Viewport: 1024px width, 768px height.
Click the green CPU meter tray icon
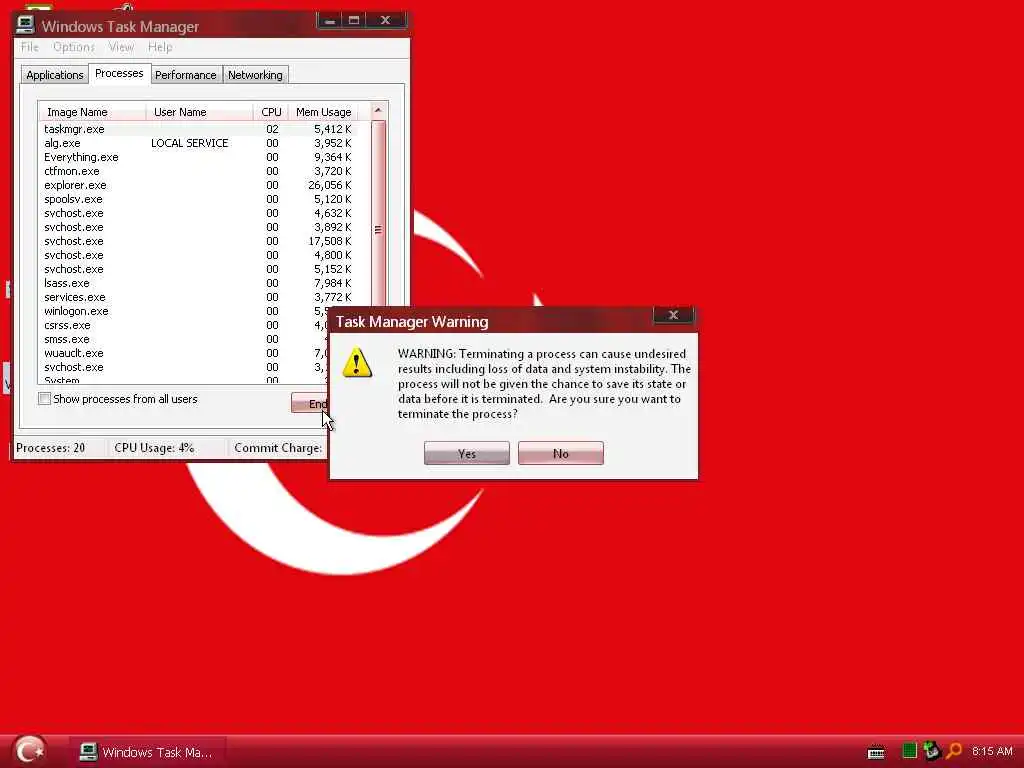[x=909, y=751]
